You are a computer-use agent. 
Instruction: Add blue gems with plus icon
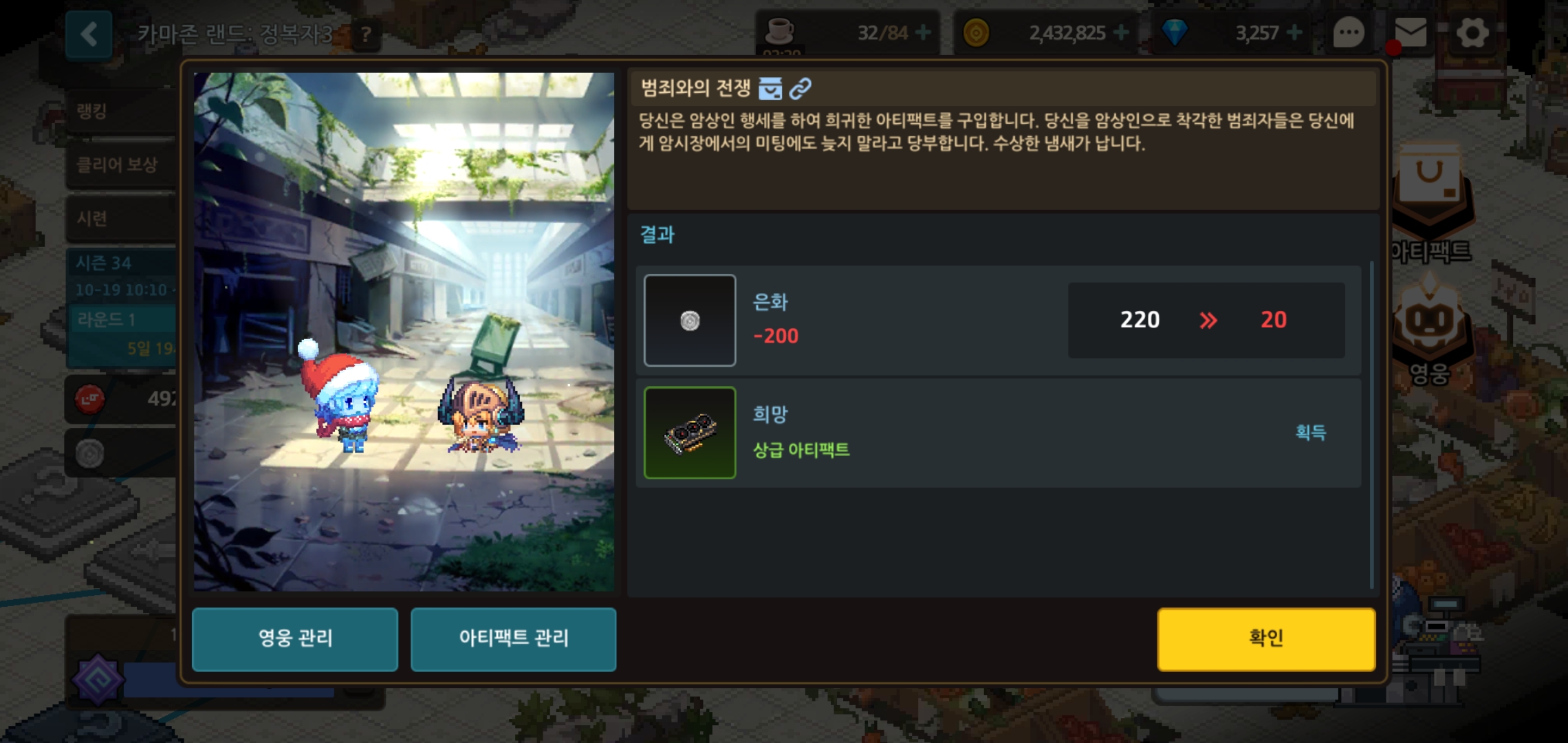tap(1294, 32)
